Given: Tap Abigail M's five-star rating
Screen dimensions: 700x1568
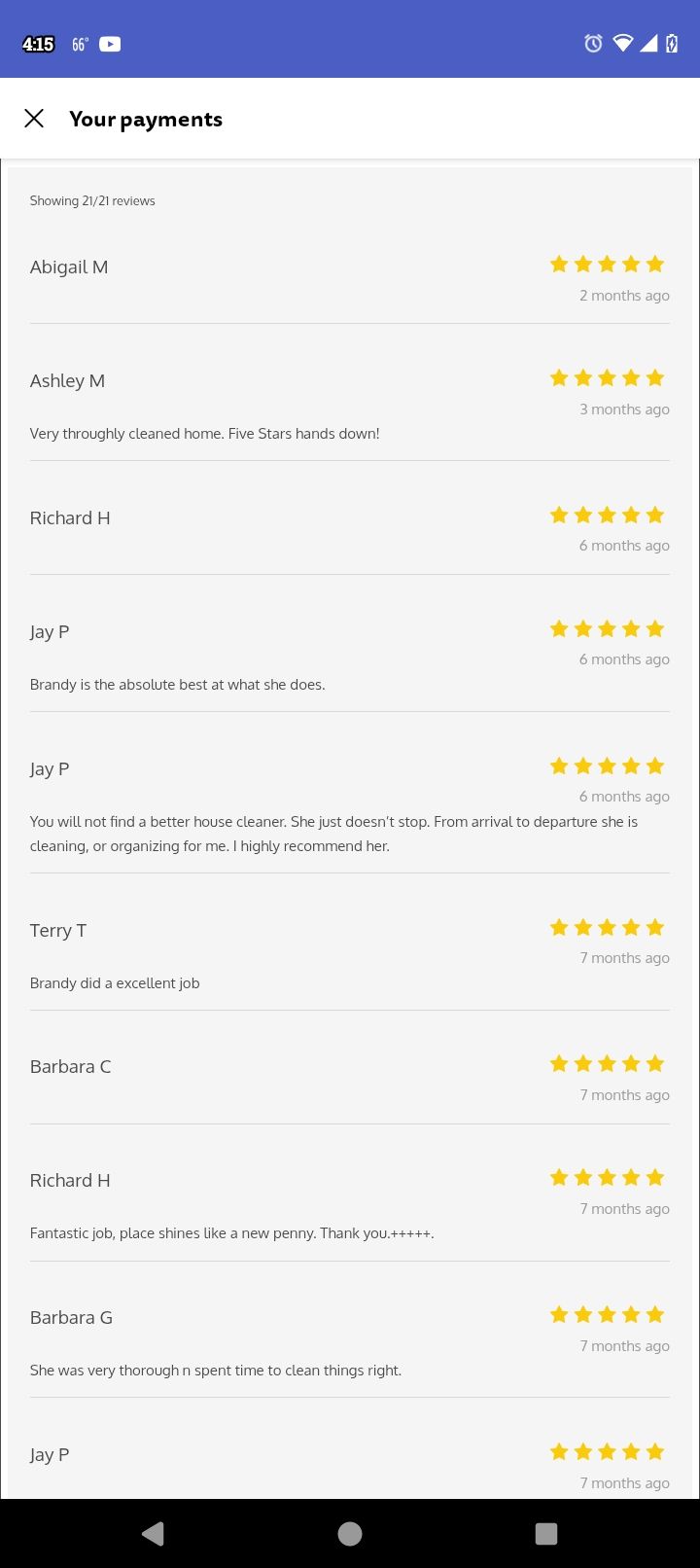Looking at the screenshot, I should (607, 264).
